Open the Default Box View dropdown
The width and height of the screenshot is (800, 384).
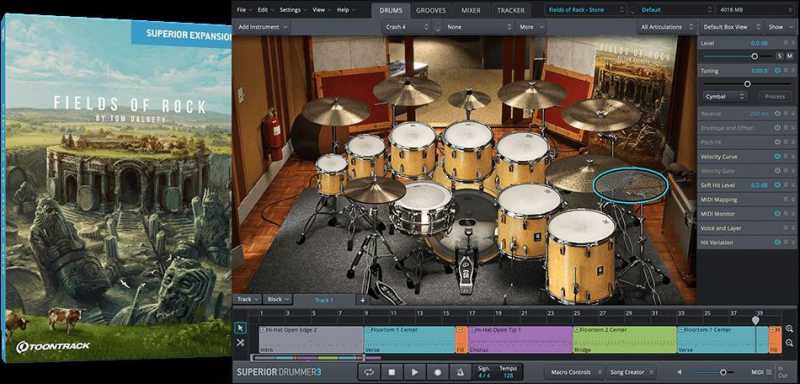click(x=731, y=27)
